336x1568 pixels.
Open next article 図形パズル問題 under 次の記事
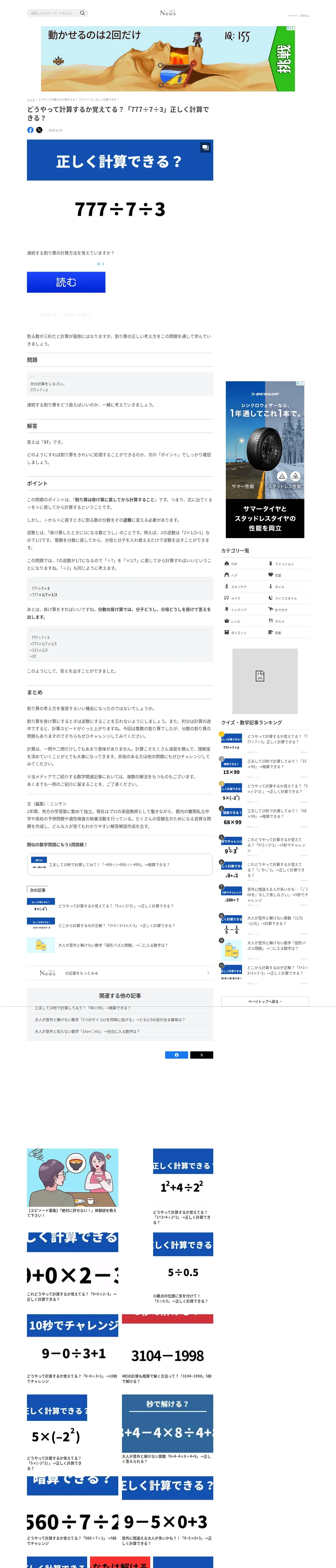point(120,945)
